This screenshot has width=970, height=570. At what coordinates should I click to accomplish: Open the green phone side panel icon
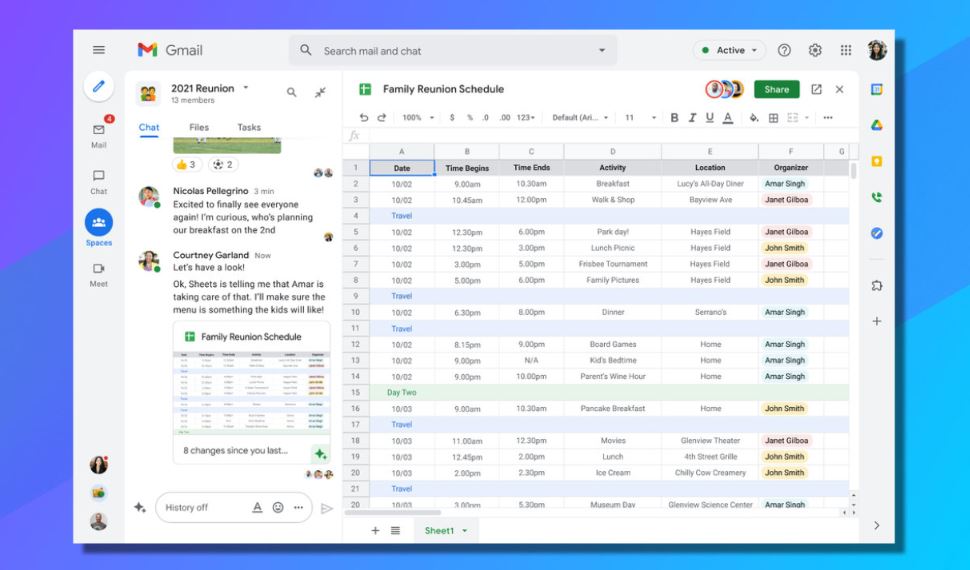pyautogui.click(x=877, y=197)
